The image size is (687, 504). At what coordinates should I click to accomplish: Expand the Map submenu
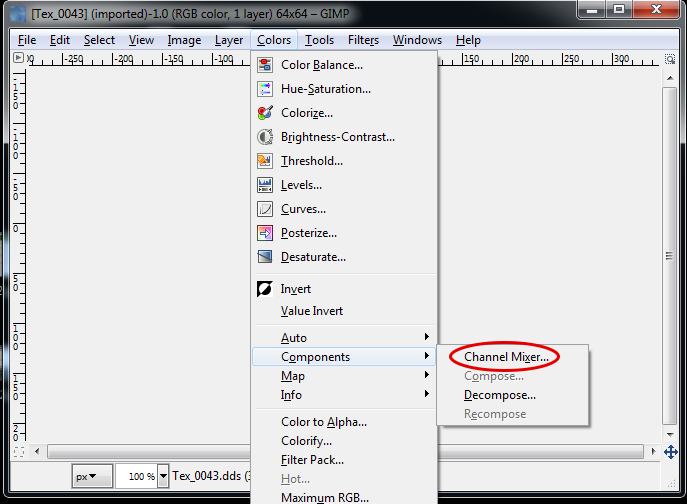coord(344,376)
